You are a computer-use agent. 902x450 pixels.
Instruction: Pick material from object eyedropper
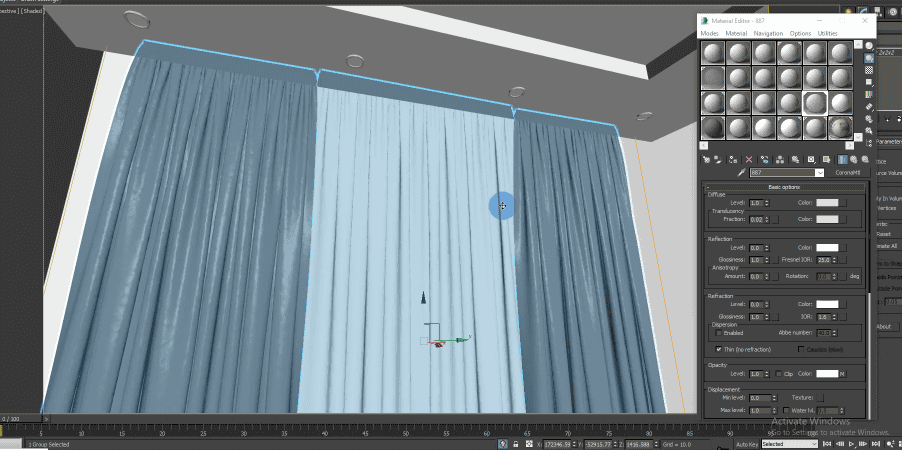(742, 172)
